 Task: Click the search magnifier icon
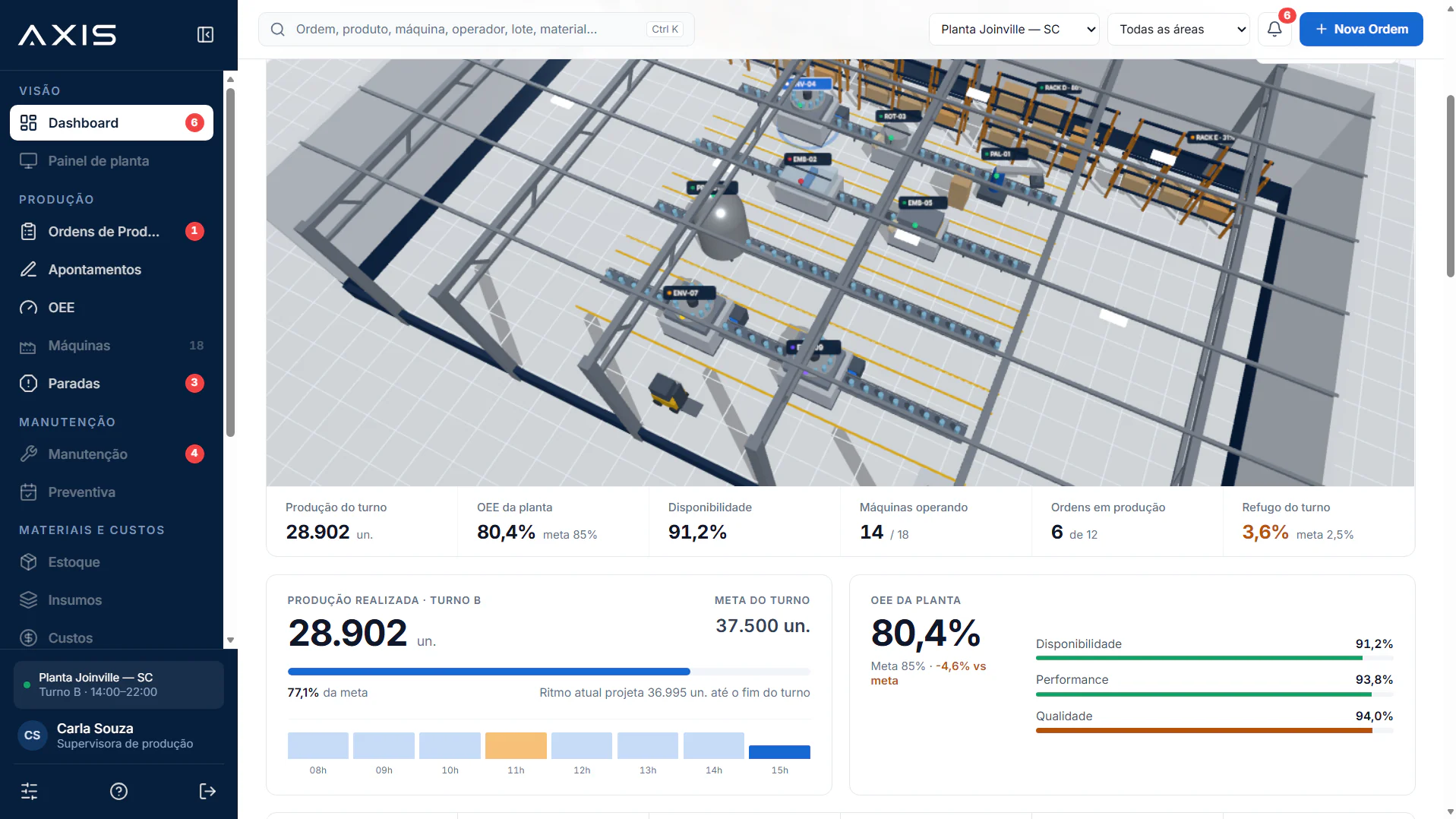[x=278, y=30]
